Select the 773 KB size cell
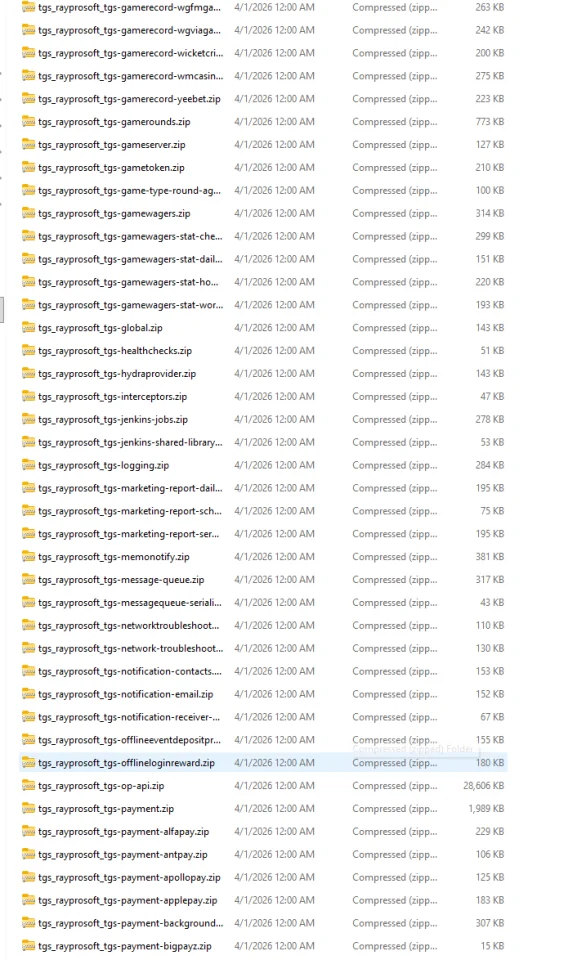Screen dimensions: 586x960 pyautogui.click(x=490, y=121)
